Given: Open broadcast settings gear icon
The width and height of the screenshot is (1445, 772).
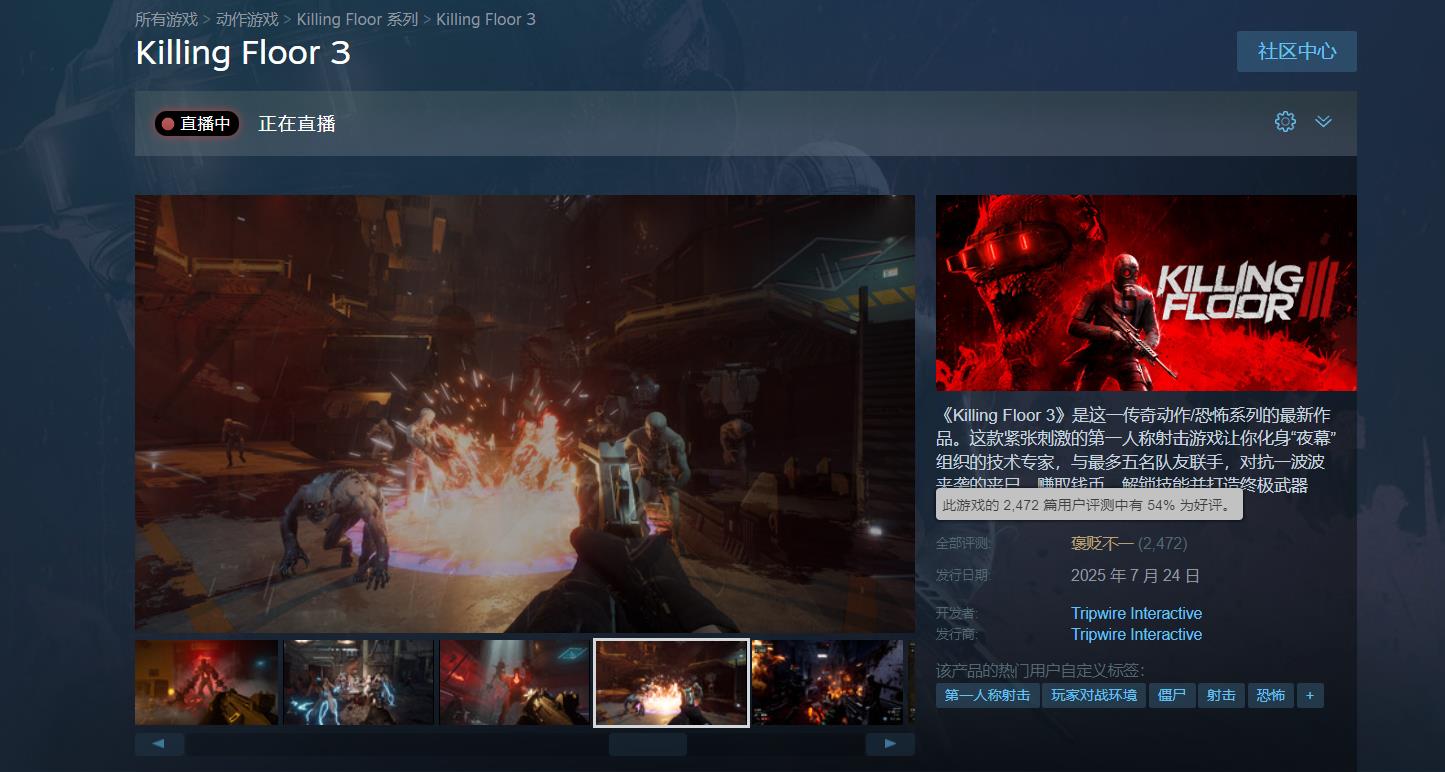Looking at the screenshot, I should pyautogui.click(x=1285, y=122).
